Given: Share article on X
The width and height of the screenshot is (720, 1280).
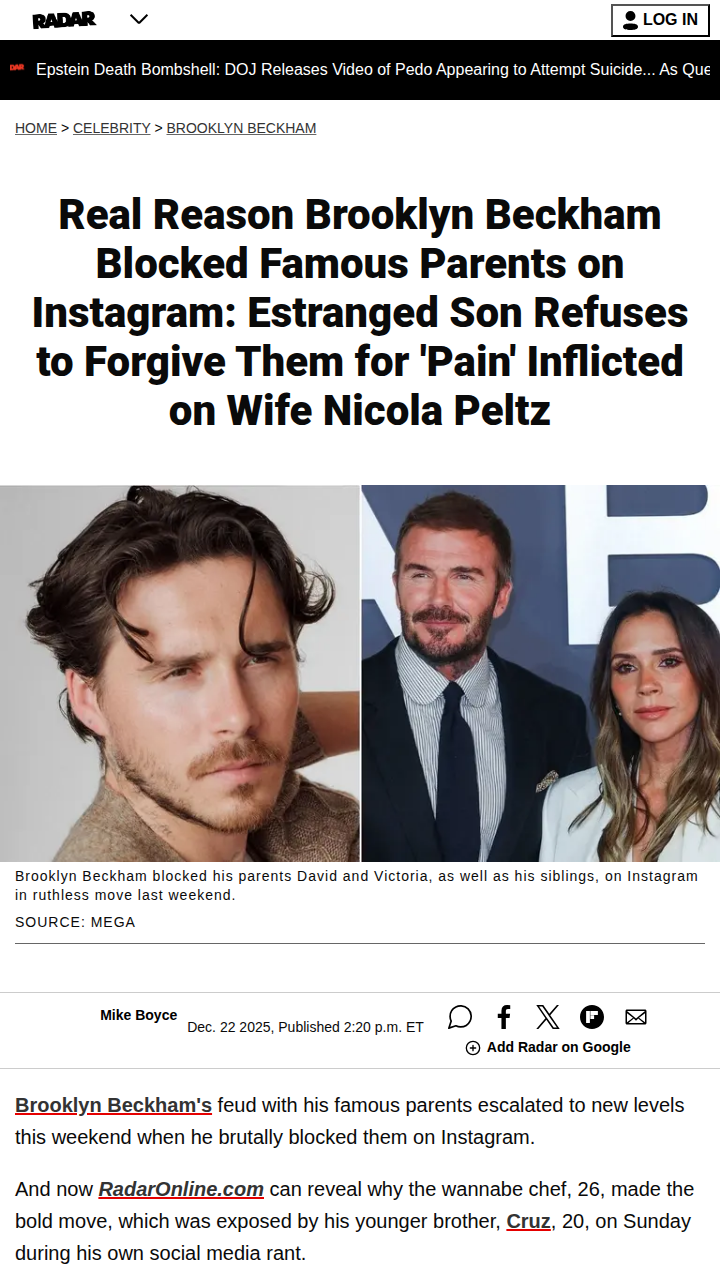Looking at the screenshot, I should (x=548, y=1017).
